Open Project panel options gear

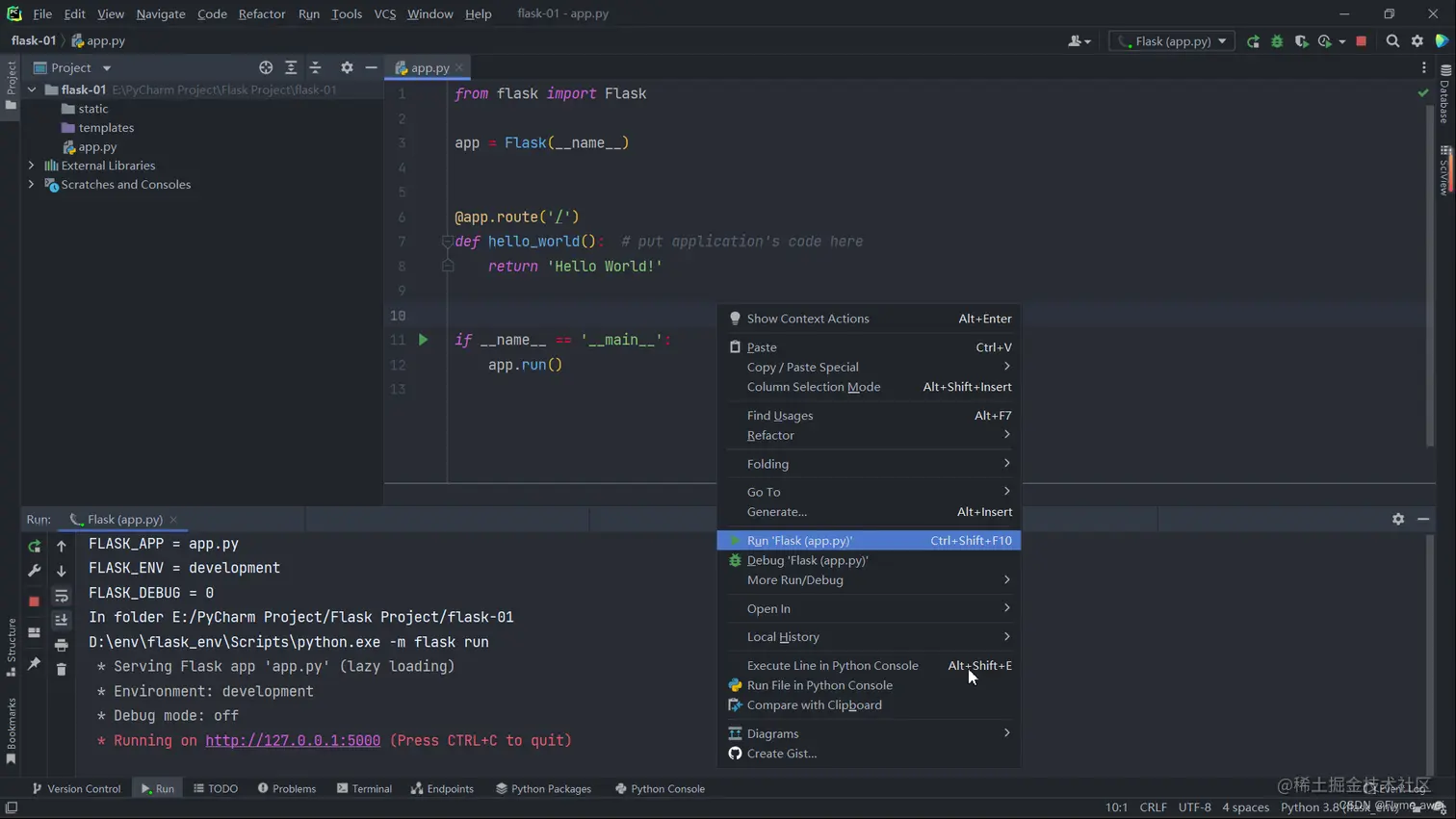coord(347,67)
